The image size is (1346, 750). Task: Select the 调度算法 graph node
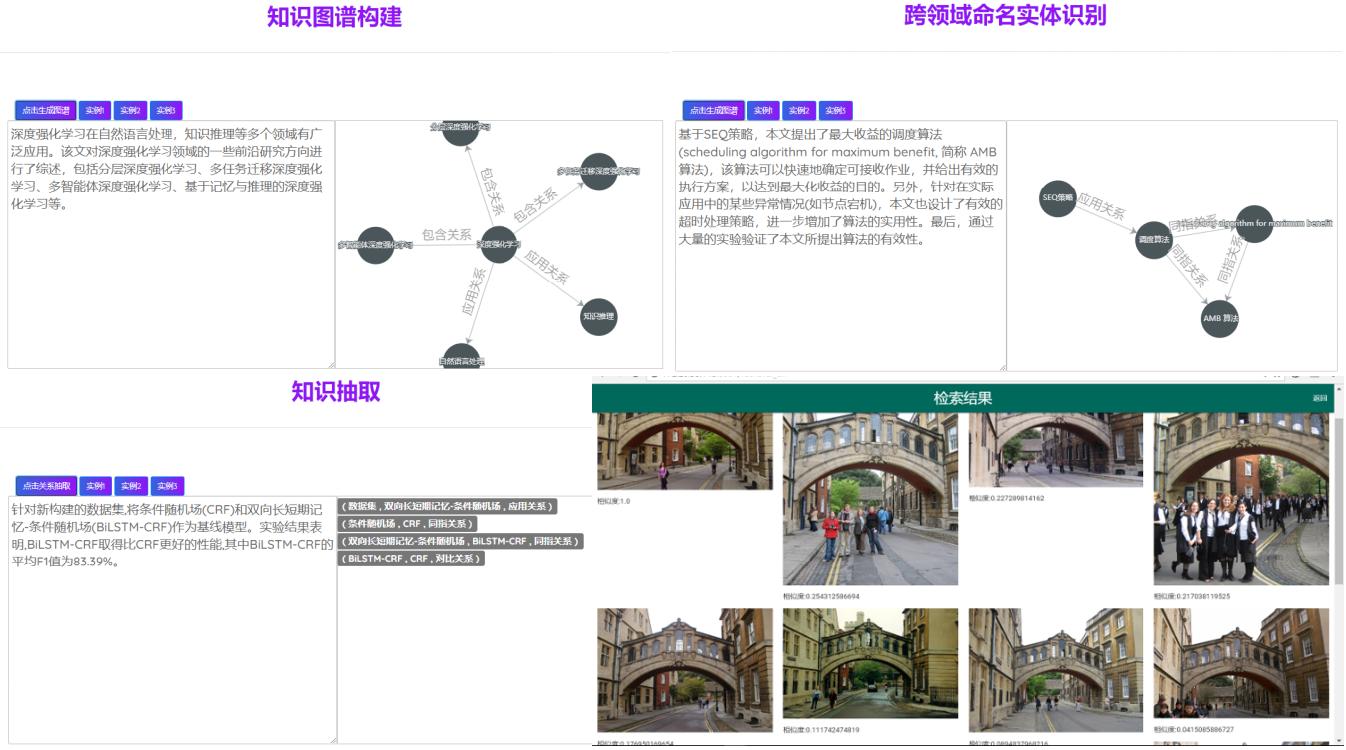1153,240
